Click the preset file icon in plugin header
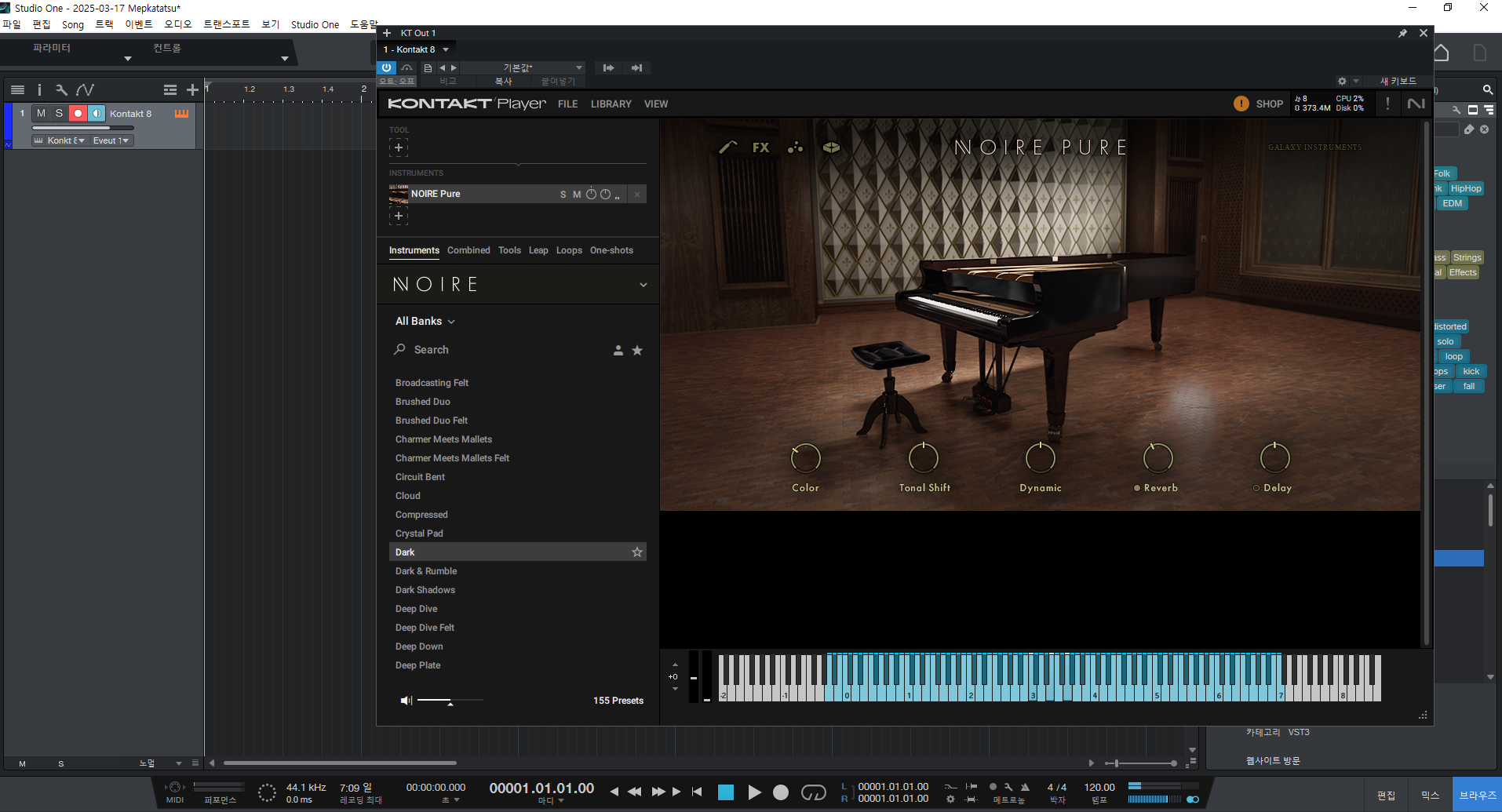Image resolution: width=1502 pixels, height=812 pixels. coord(428,68)
